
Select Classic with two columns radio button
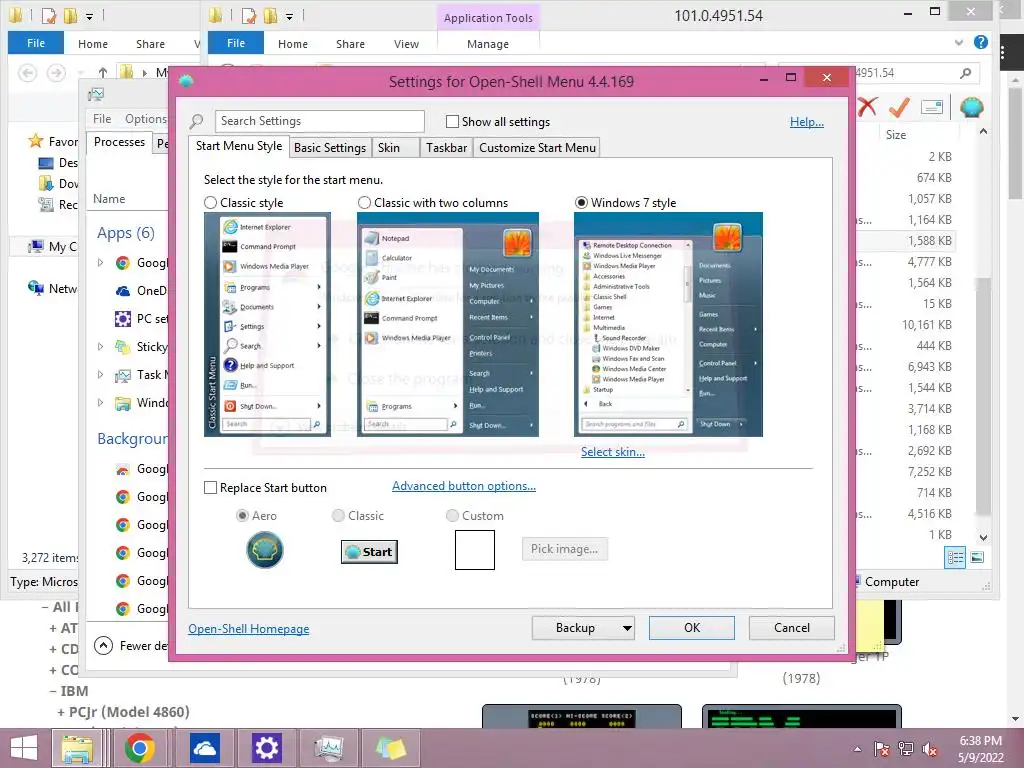click(x=364, y=202)
